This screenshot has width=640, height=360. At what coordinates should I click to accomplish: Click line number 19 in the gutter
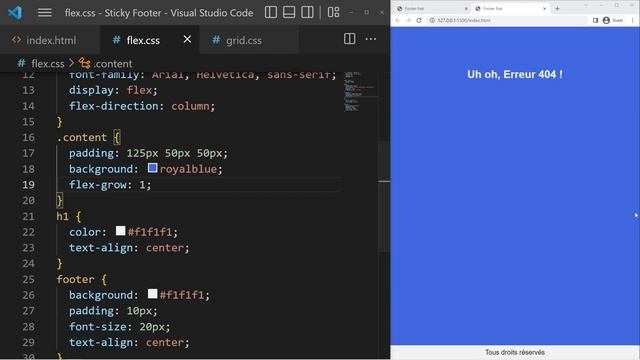click(x=28, y=185)
